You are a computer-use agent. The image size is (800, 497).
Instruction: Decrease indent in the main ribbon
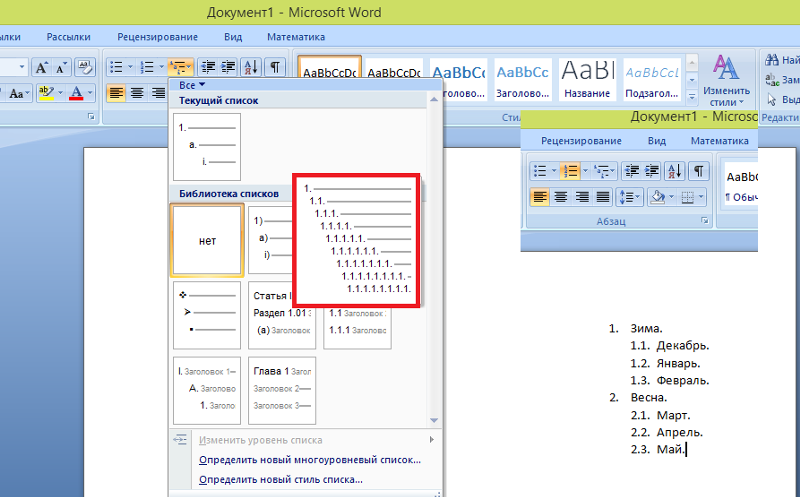(x=208, y=67)
